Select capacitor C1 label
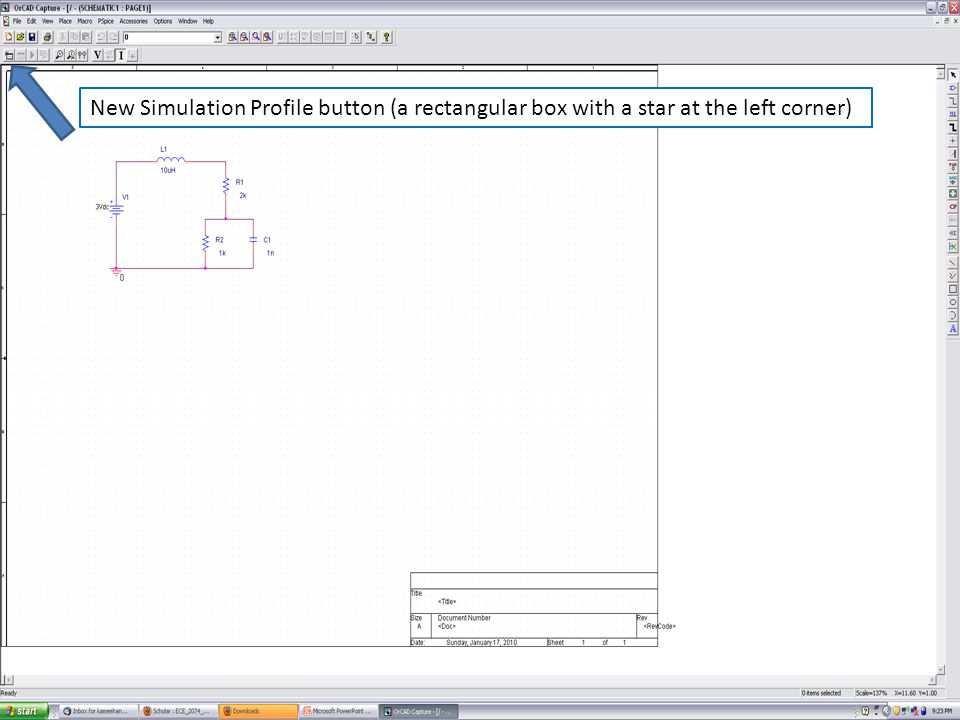 pyautogui.click(x=267, y=240)
